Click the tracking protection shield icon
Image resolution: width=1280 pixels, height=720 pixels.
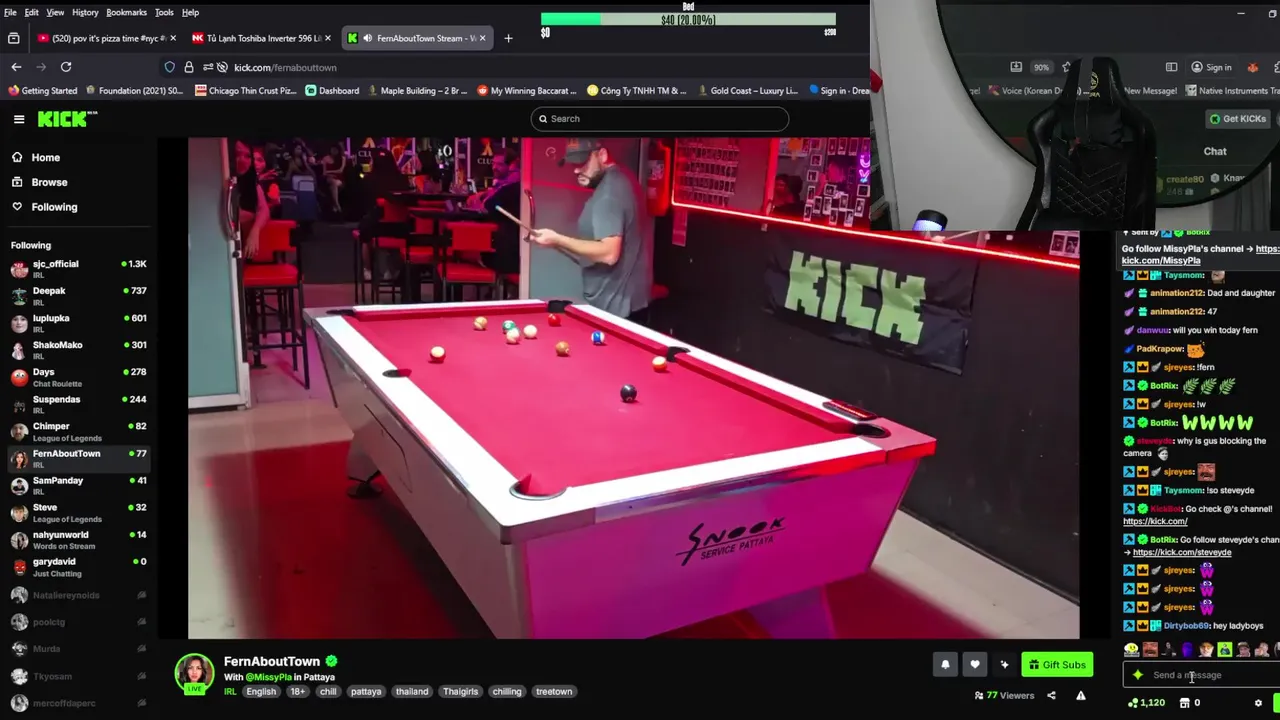(169, 67)
